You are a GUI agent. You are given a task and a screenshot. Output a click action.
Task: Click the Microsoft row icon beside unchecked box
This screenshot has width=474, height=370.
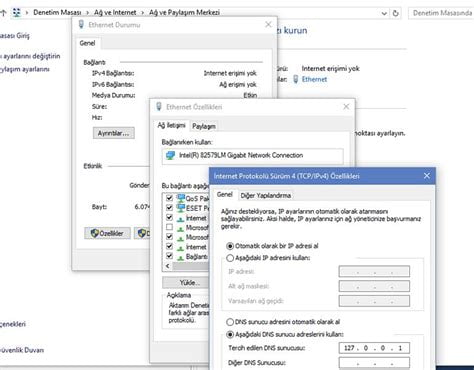point(180,228)
